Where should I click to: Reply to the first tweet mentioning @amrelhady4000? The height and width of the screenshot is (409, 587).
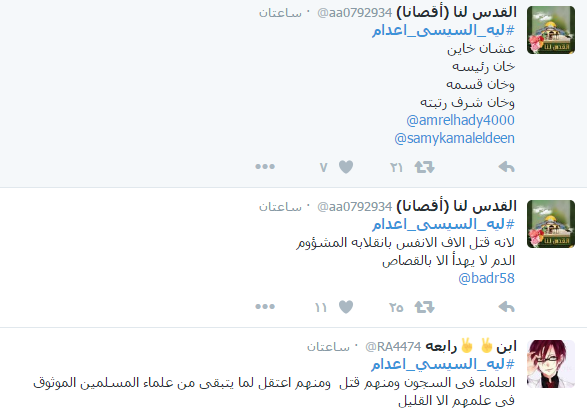coord(507,167)
